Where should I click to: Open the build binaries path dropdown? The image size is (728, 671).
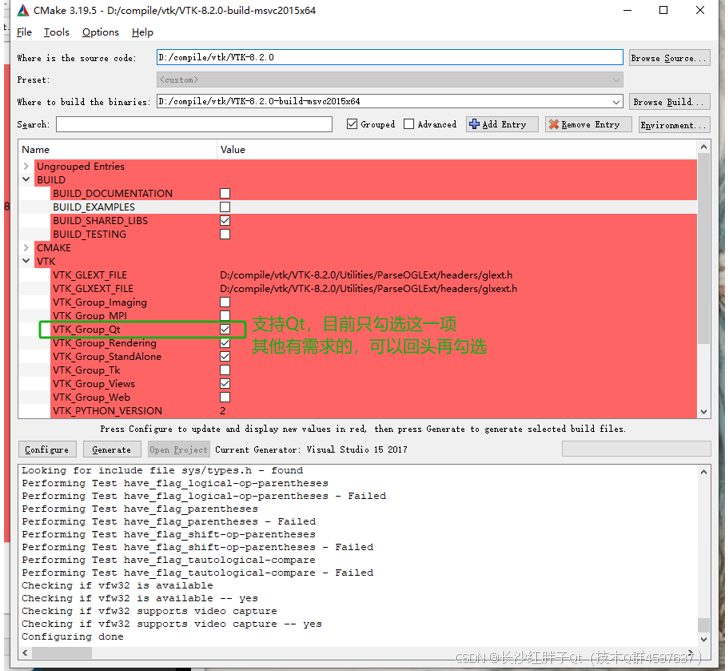point(616,102)
